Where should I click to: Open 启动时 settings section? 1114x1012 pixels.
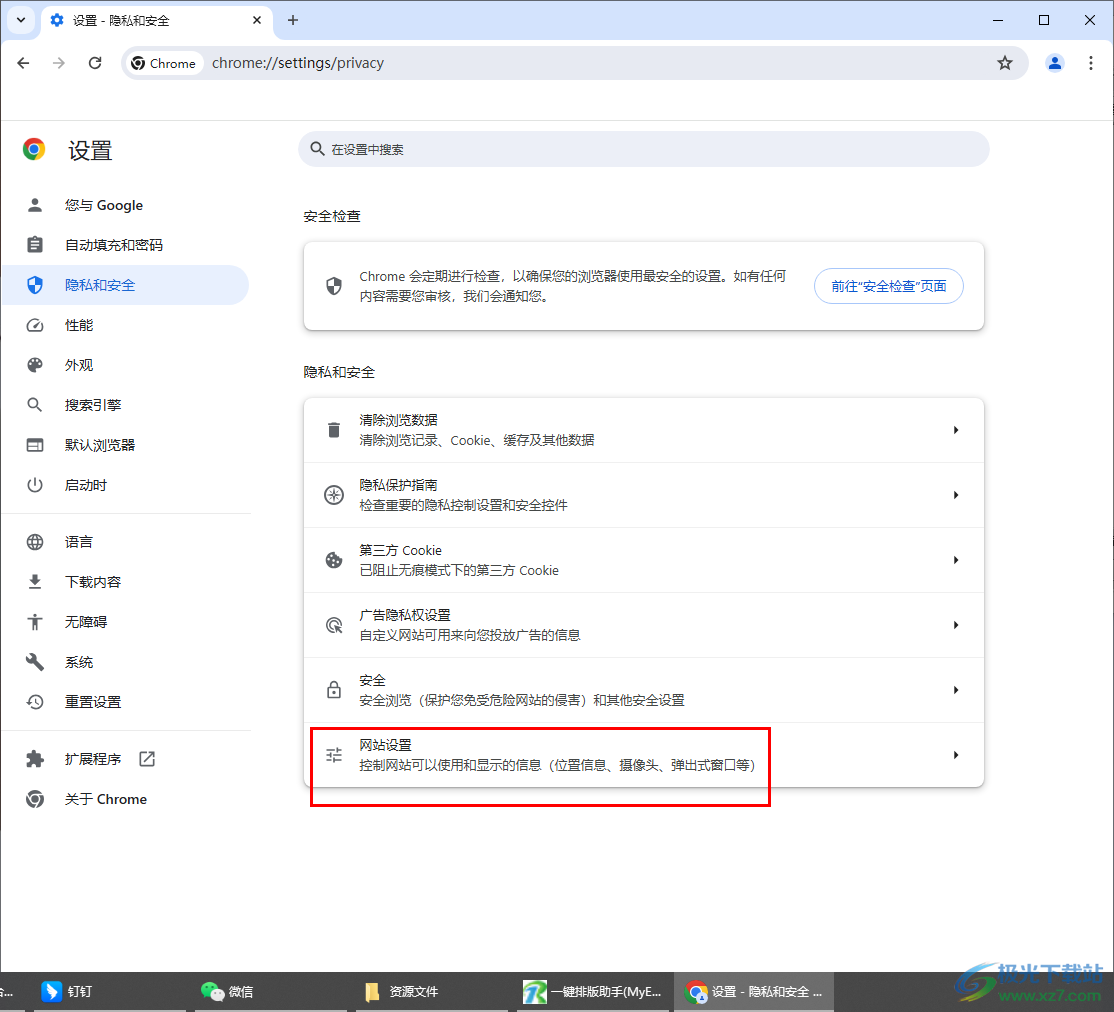(125, 485)
